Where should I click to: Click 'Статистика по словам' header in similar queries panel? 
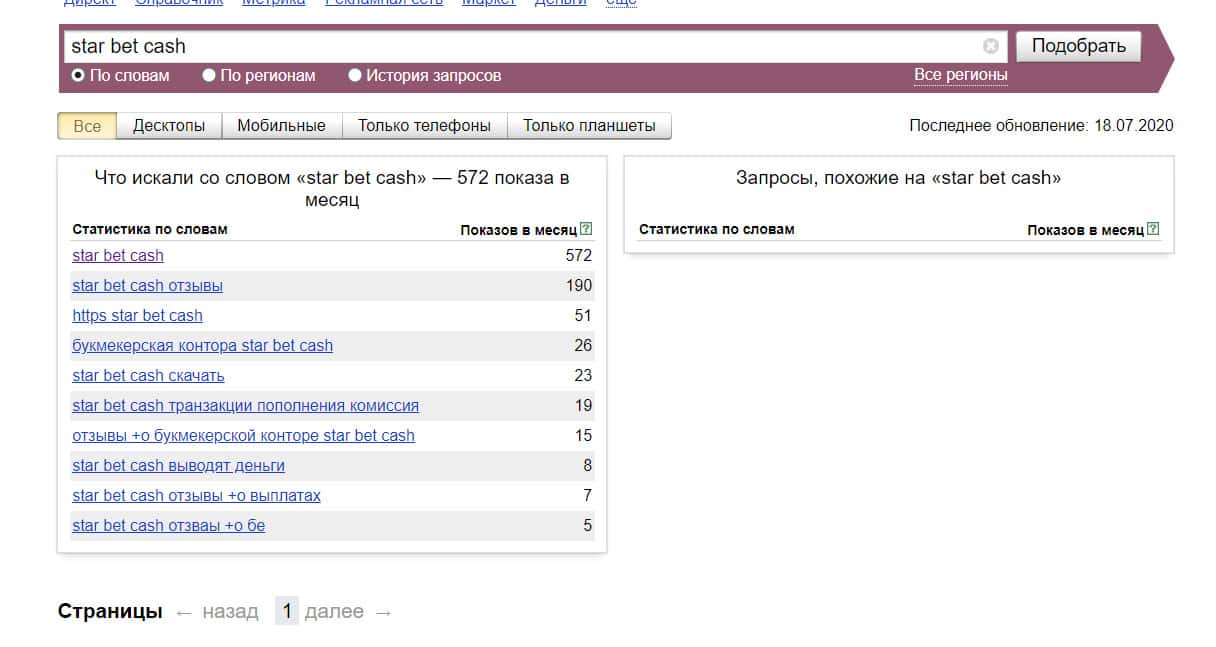716,229
